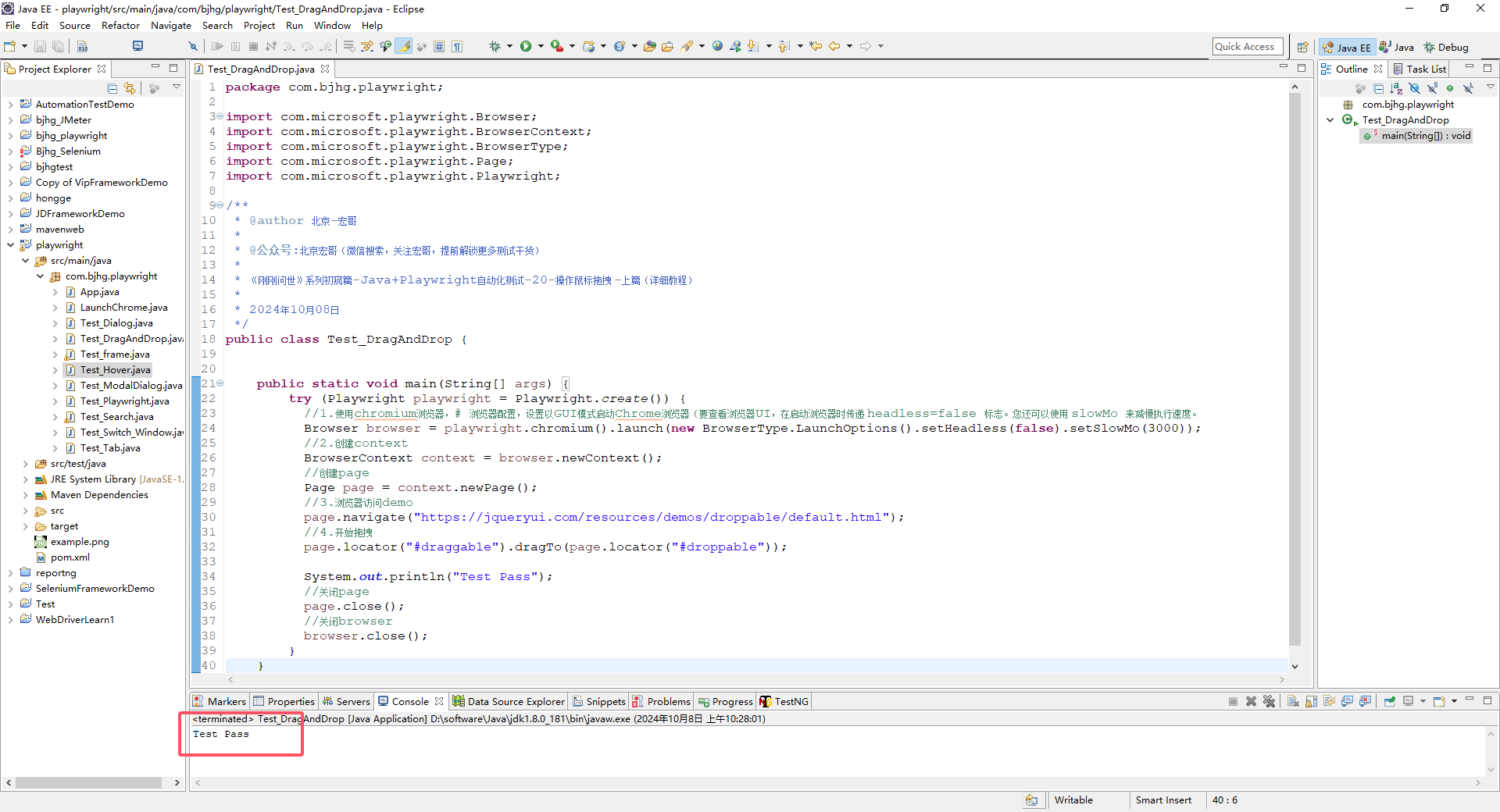The width and height of the screenshot is (1500, 812).
Task: Expand the SeleniumFrameworkDemo project
Action: [10, 589]
